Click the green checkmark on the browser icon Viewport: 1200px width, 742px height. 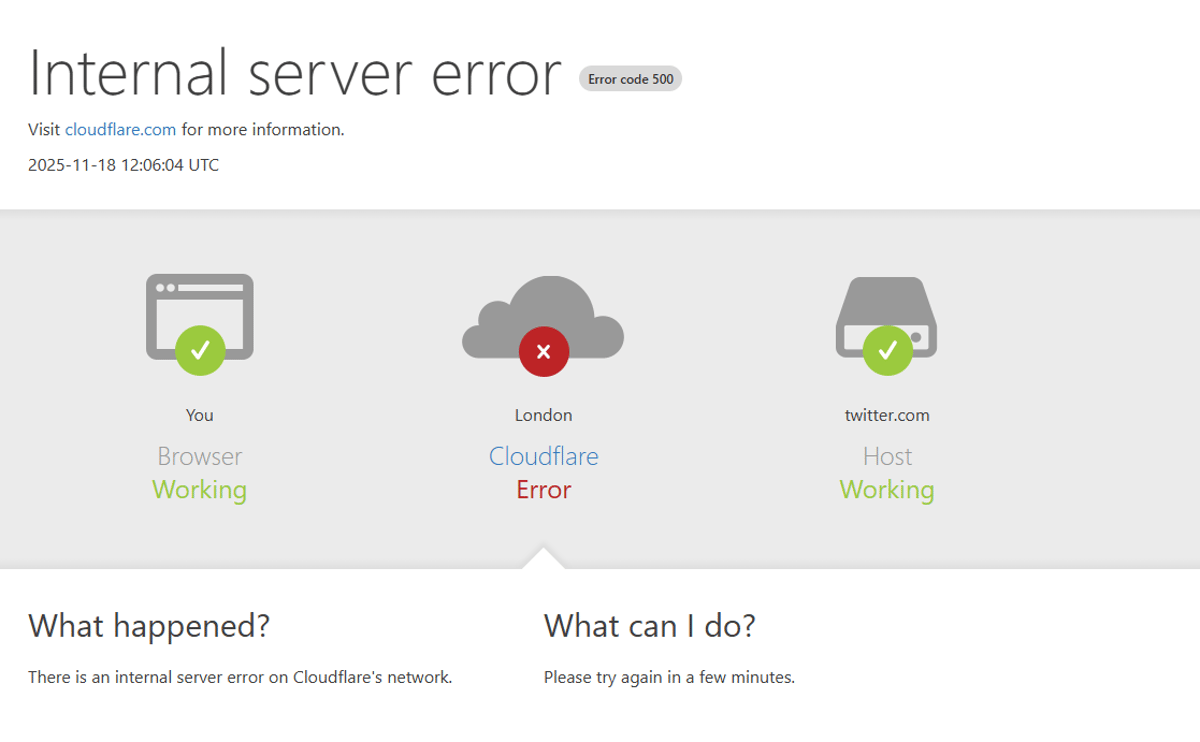[x=199, y=351]
